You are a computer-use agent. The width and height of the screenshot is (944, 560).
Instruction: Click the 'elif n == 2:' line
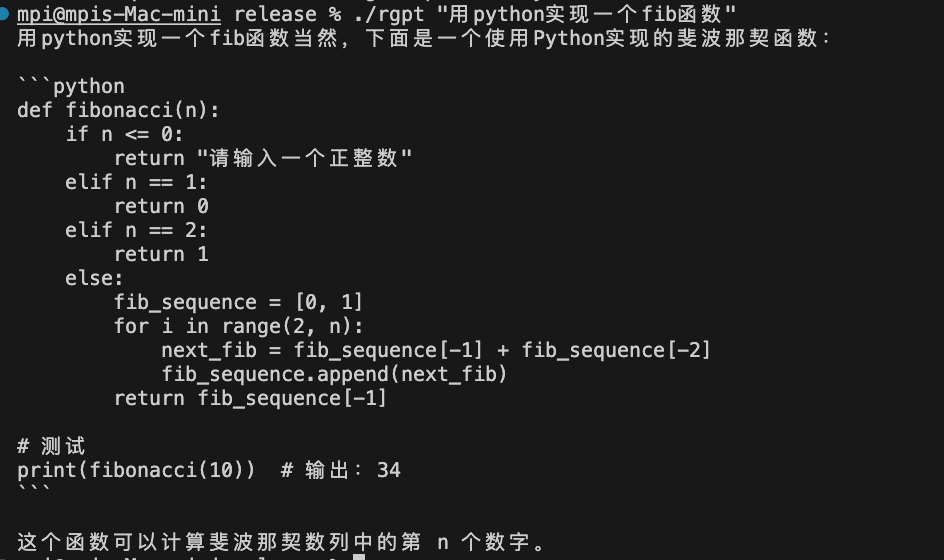136,231
